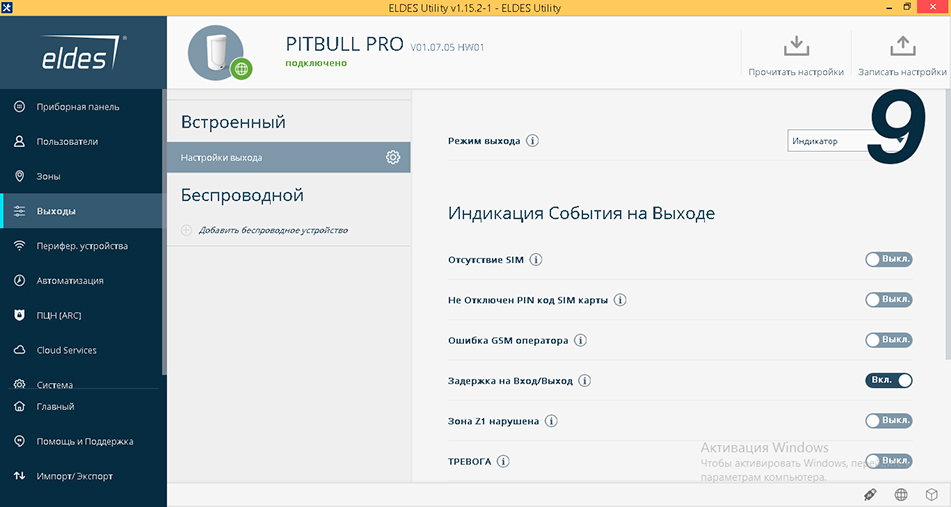Click the sidebar menu scrollbar
The height and width of the screenshot is (507, 951).
pos(164,232)
